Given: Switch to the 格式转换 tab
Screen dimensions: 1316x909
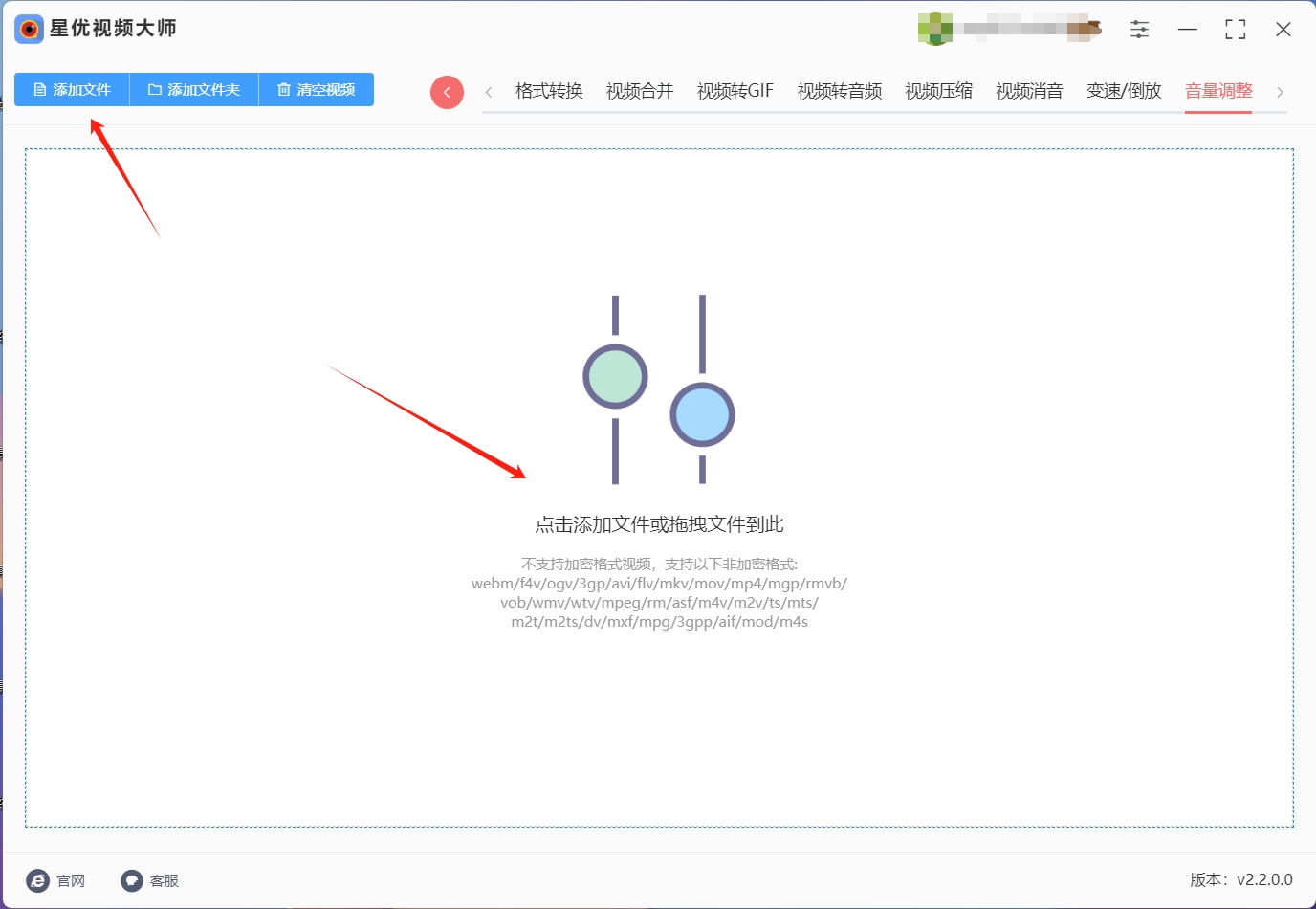Looking at the screenshot, I should point(549,91).
